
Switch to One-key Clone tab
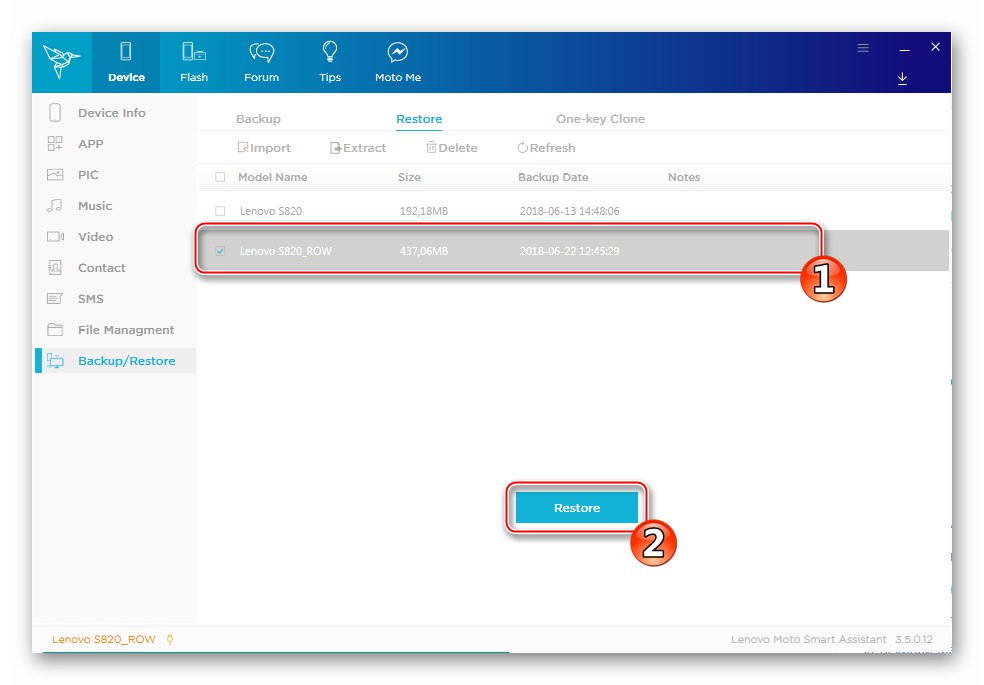click(x=600, y=119)
